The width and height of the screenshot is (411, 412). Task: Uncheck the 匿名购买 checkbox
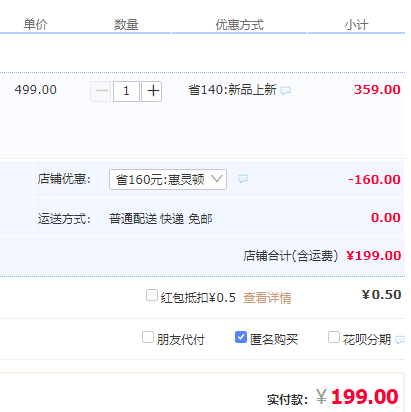click(x=241, y=337)
